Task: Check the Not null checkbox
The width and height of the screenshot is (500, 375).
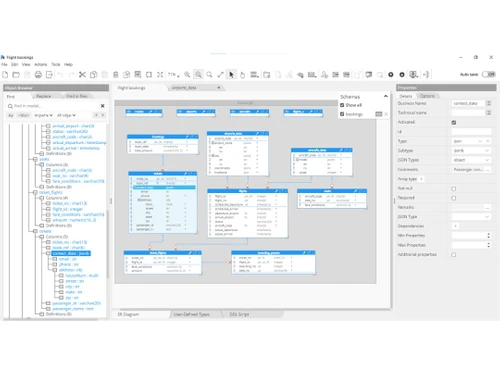Action: (454, 189)
